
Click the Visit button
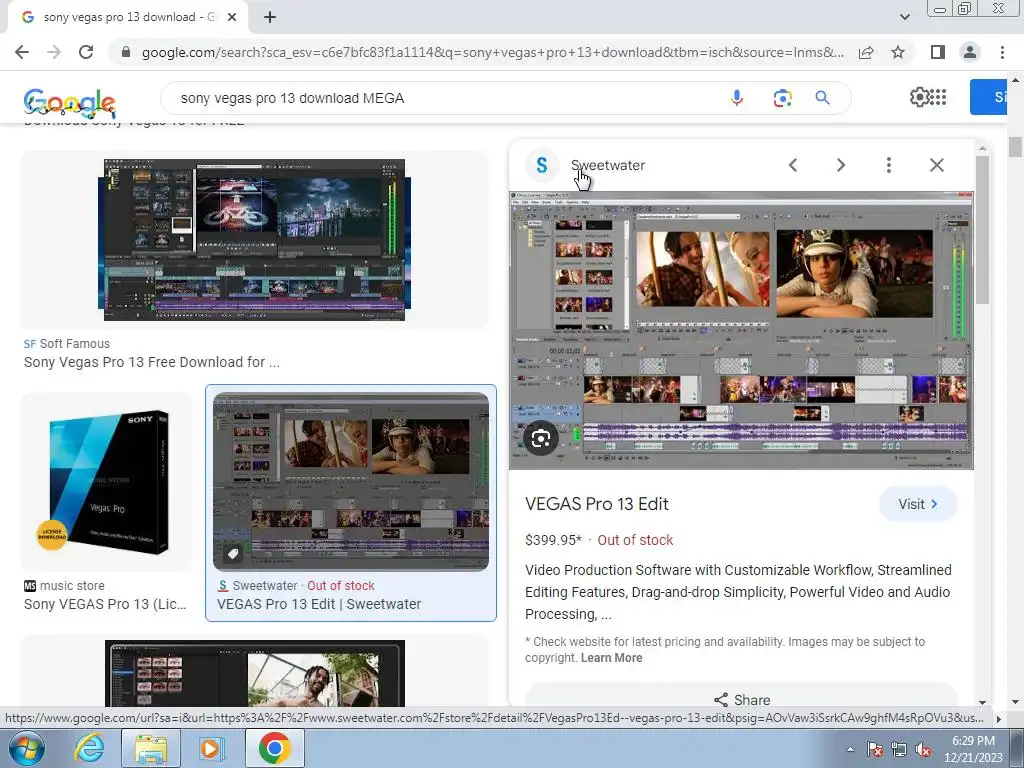coord(918,504)
